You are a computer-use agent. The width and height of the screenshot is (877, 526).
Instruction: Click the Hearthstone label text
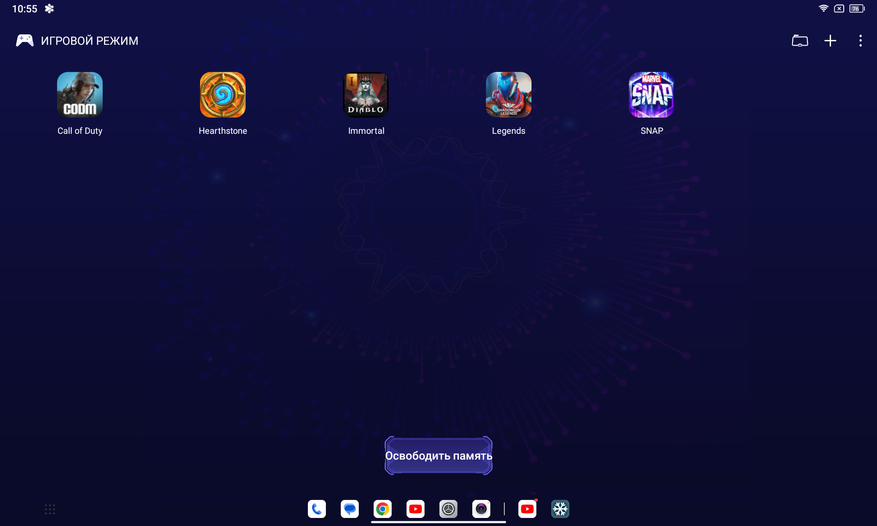coord(223,131)
